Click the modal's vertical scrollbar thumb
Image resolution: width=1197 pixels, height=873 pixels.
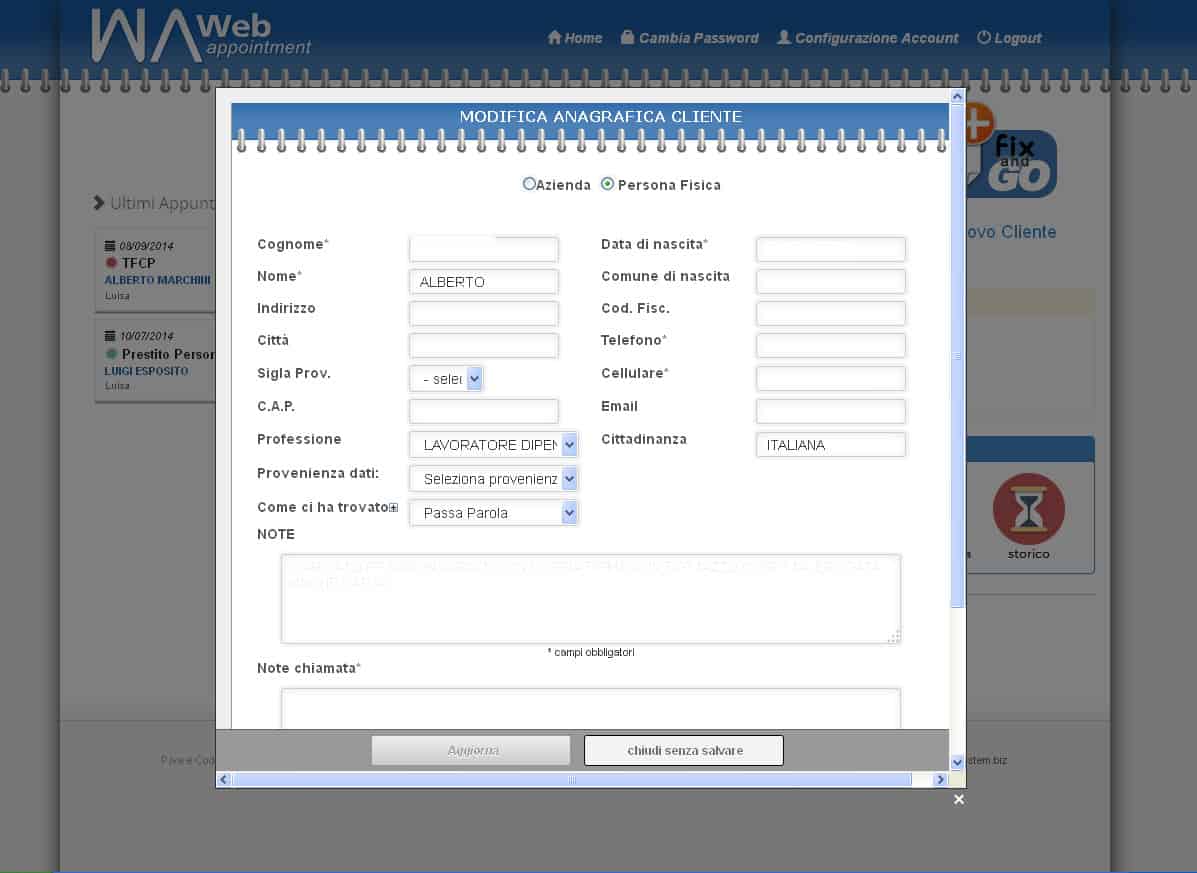[957, 355]
